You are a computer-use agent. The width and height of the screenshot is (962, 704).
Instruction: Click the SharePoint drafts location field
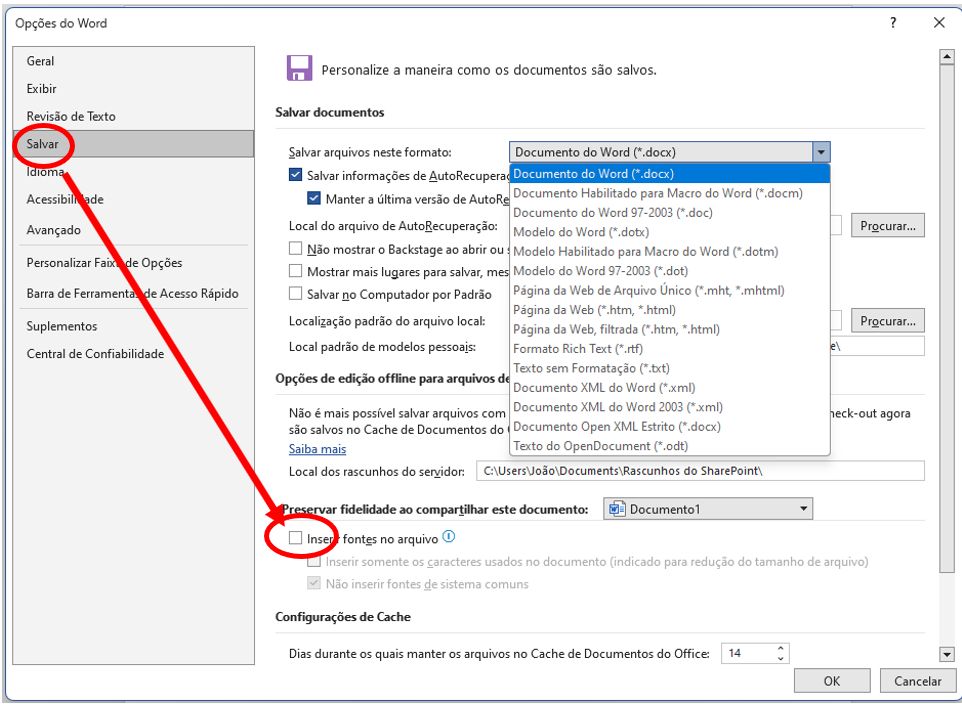tap(700, 470)
